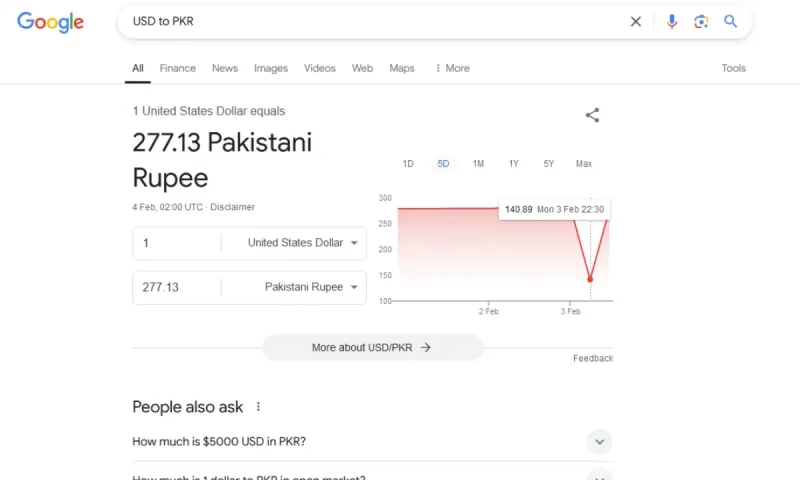The image size is (800, 480).
Task: Share the currency conversion result
Action: pos(592,115)
